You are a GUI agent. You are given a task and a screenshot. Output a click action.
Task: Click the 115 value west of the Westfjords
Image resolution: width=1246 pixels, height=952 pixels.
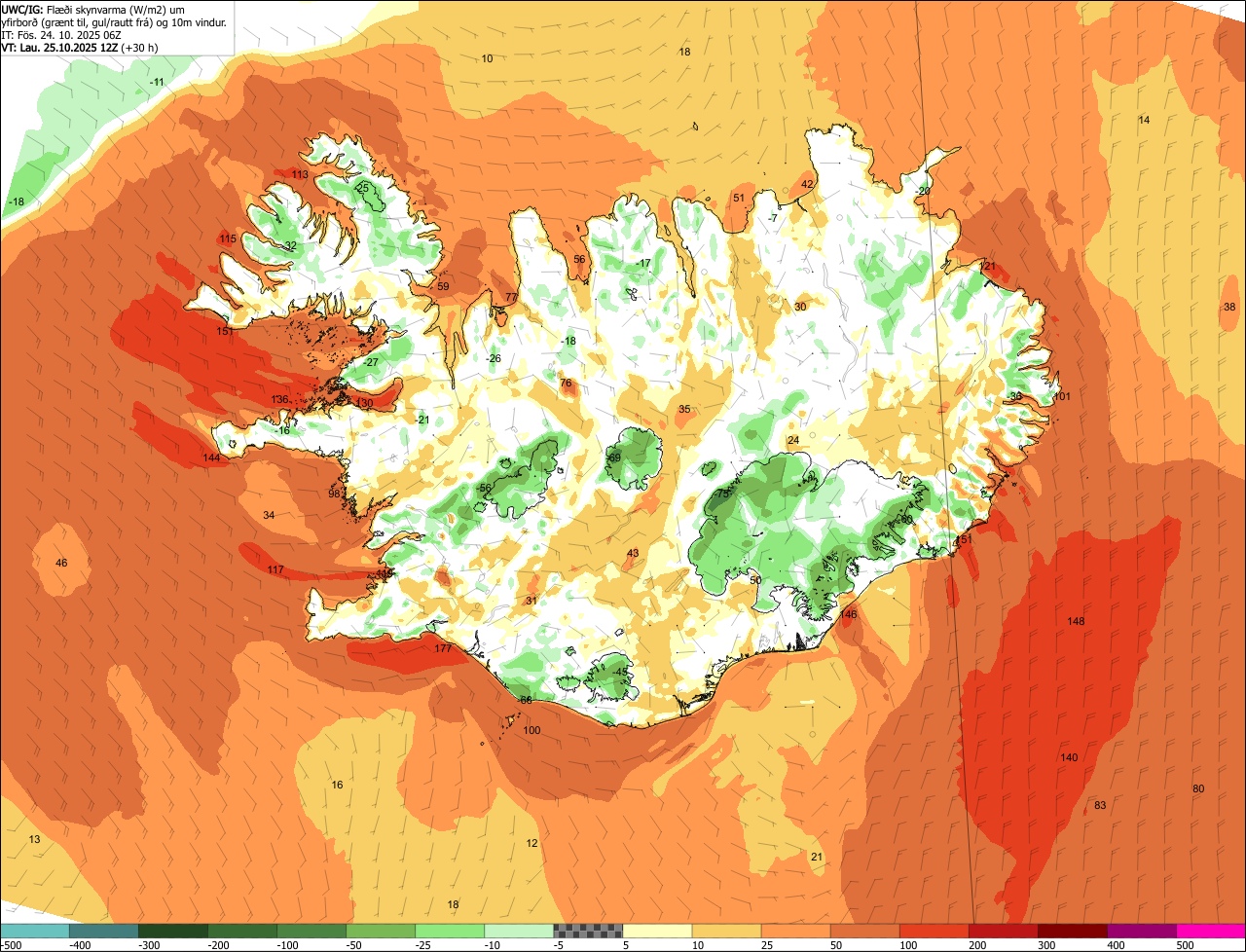tap(228, 238)
